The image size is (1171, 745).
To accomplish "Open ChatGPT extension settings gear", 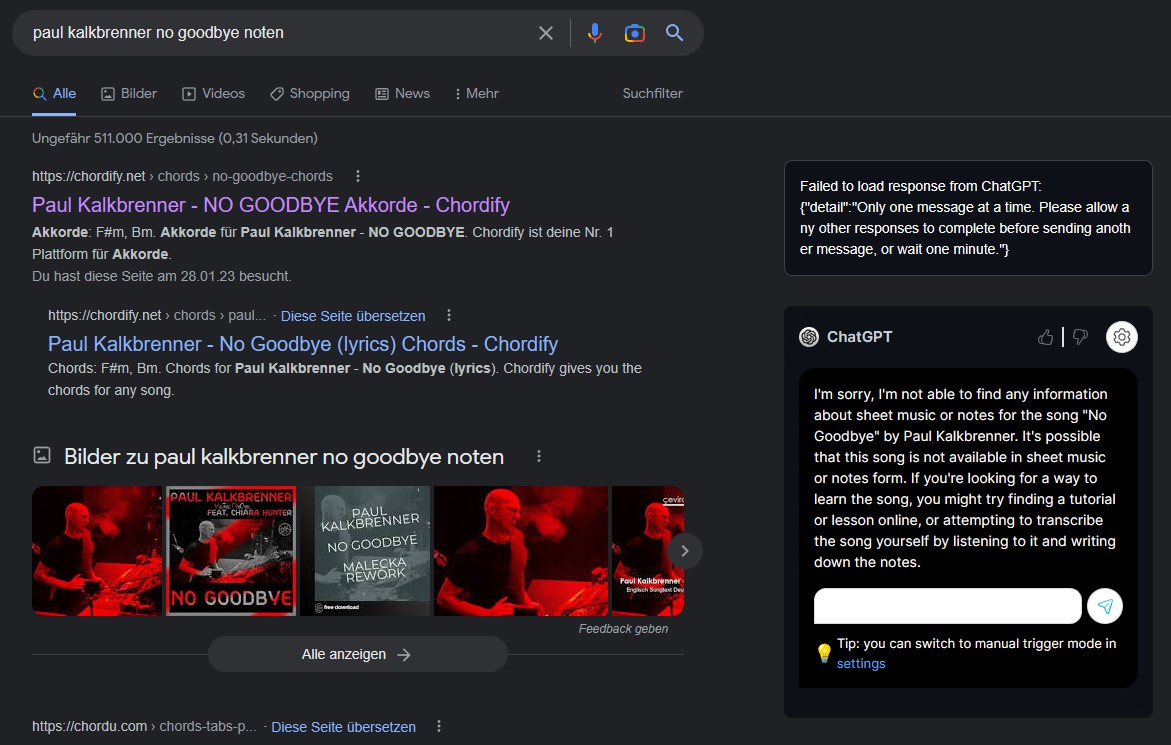I will 1122,337.
